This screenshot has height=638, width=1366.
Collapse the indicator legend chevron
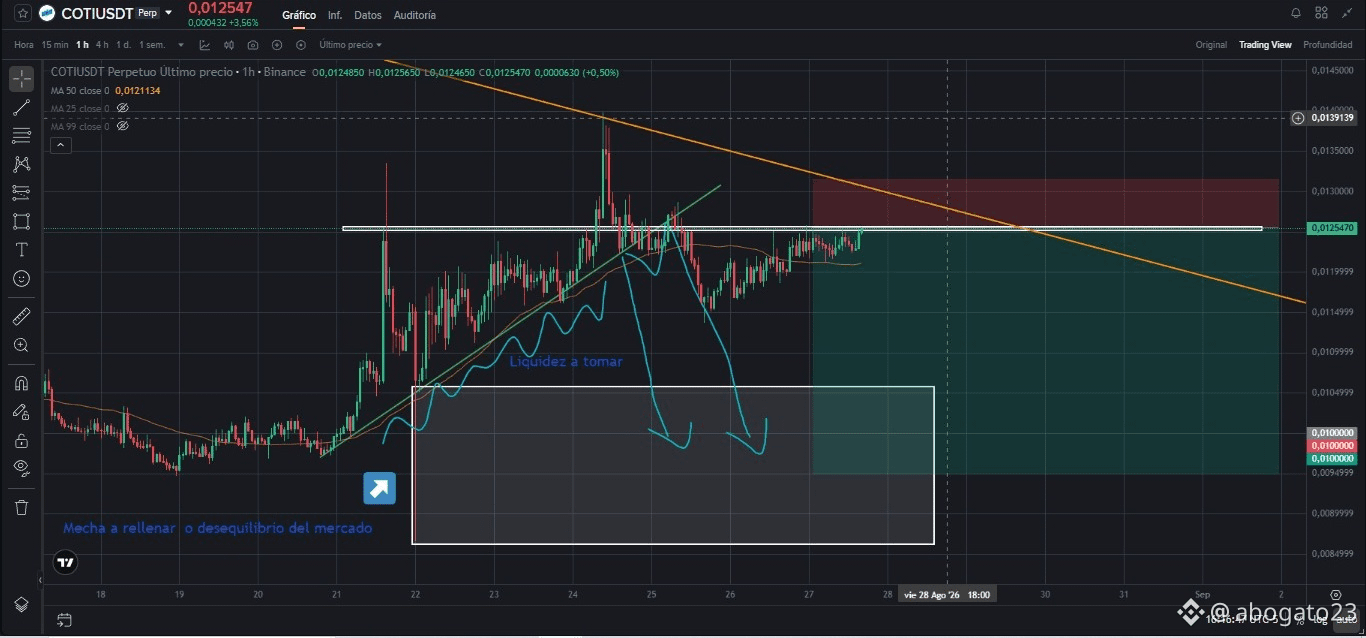click(x=60, y=145)
